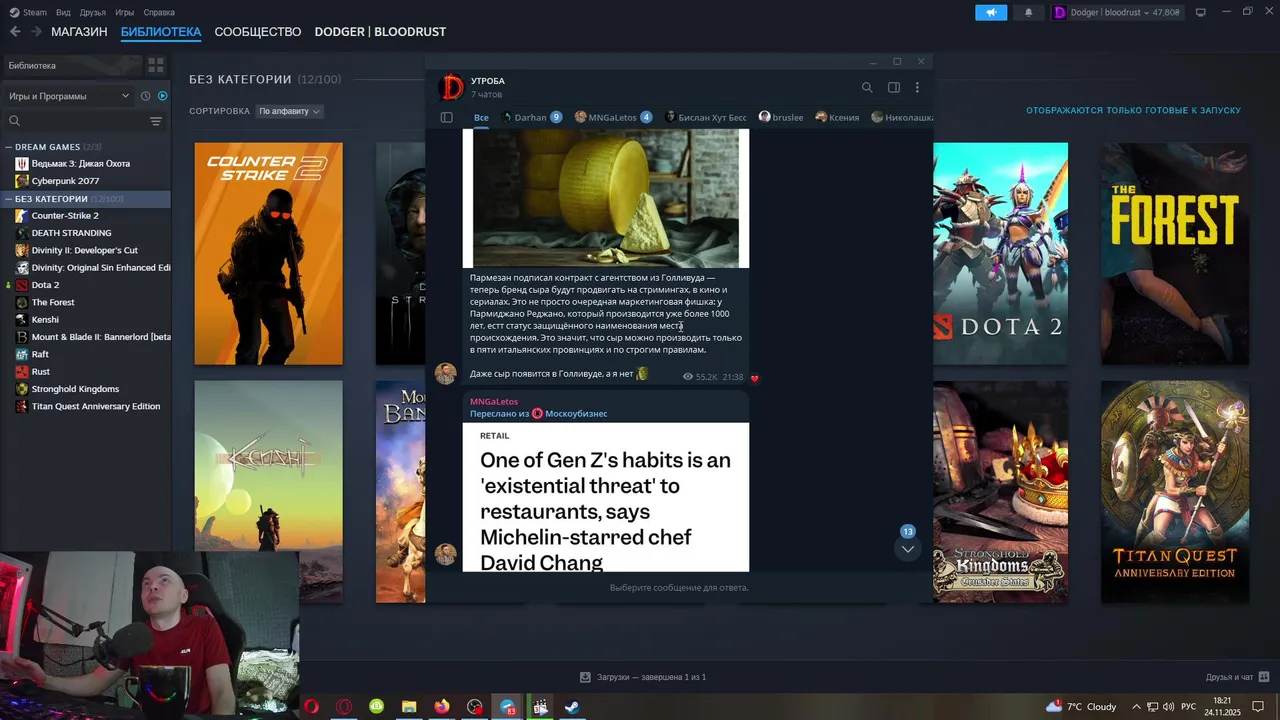Screen dimensions: 1280x720
Task: Open Opera GX taskbar icon
Action: pos(344,707)
